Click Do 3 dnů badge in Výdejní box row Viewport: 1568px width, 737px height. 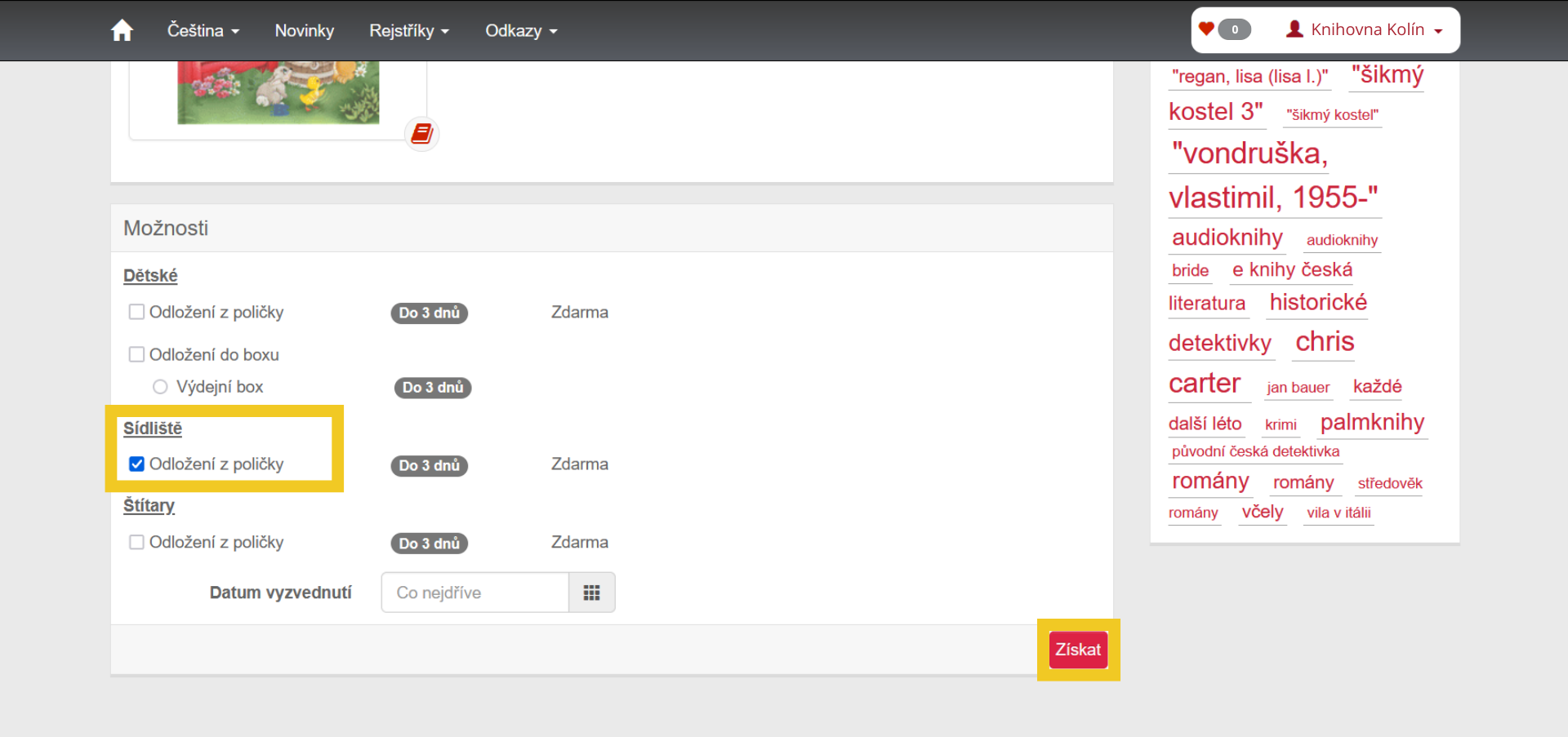(x=433, y=388)
